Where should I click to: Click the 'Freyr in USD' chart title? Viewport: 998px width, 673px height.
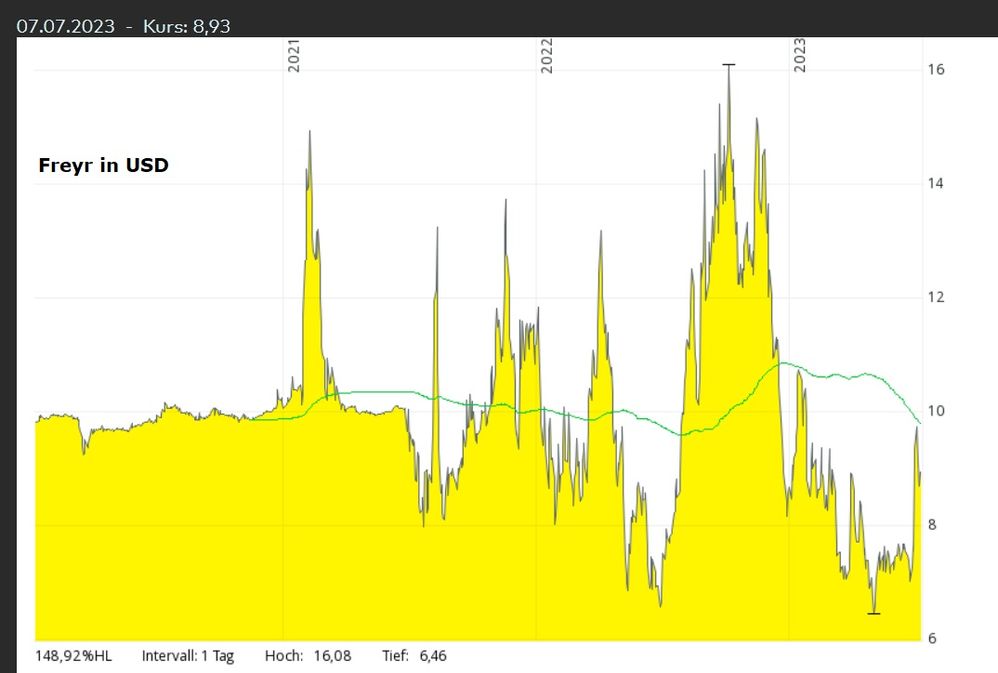103,165
